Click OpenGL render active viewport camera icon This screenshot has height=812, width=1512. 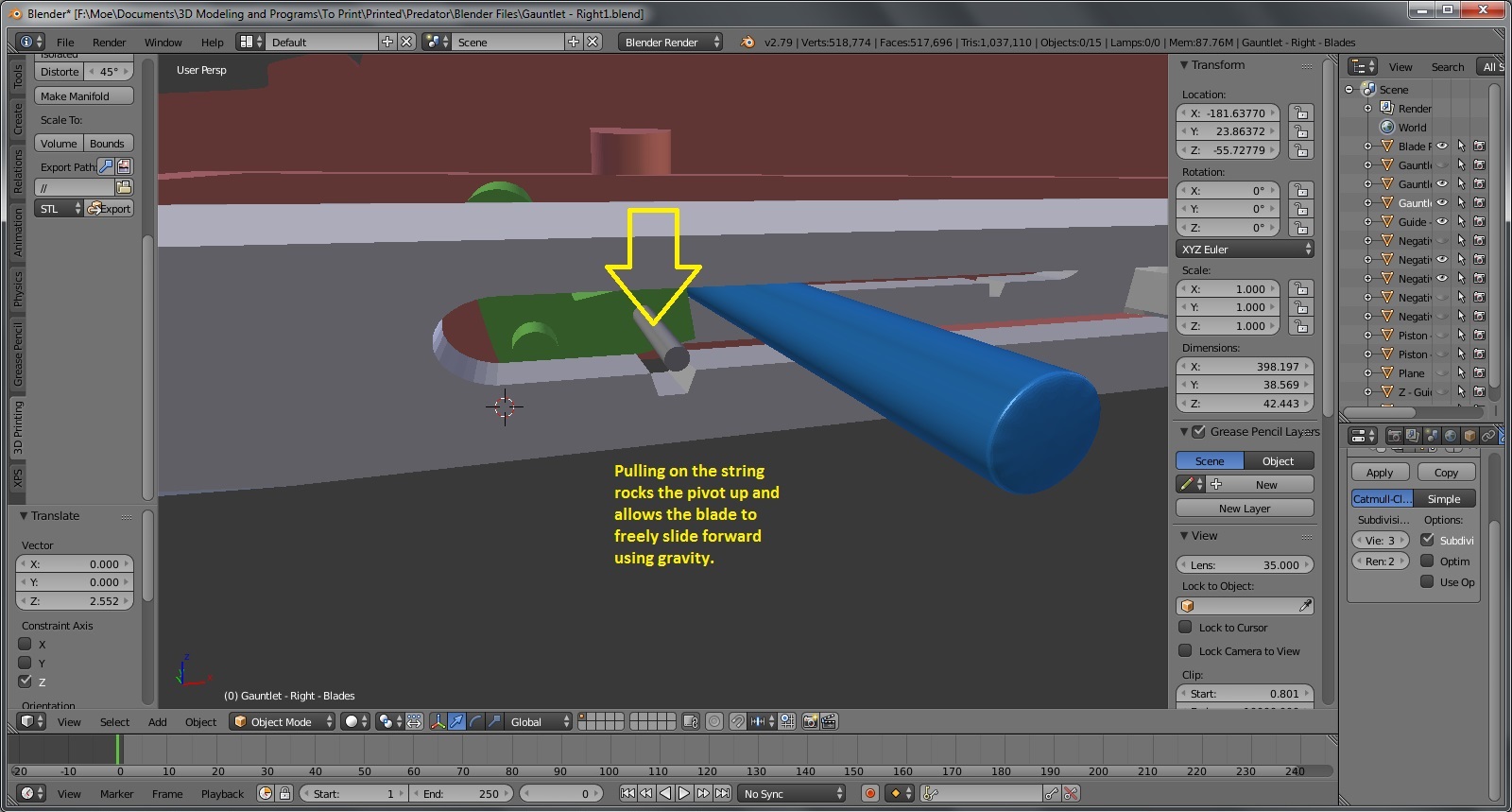(x=810, y=722)
